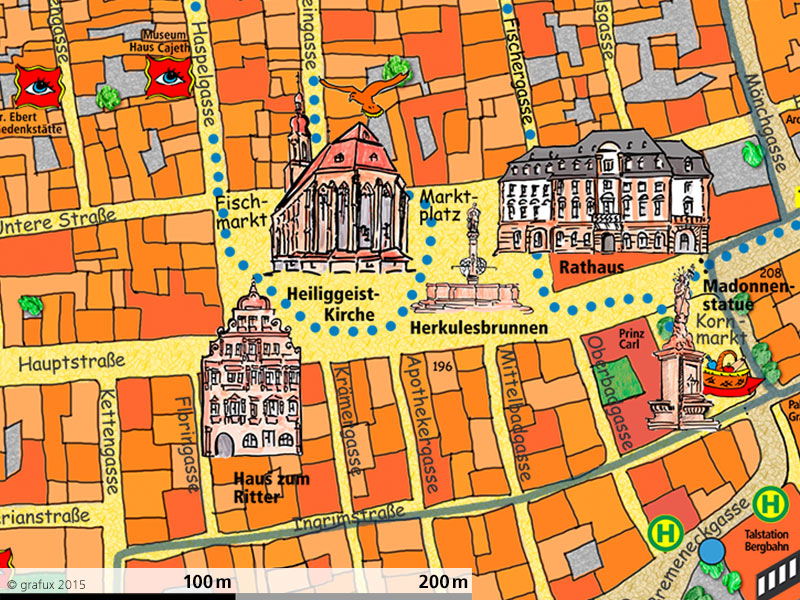Click the 'Rathaus' label
Image resolution: width=800 pixels, height=600 pixels.
coord(592,267)
